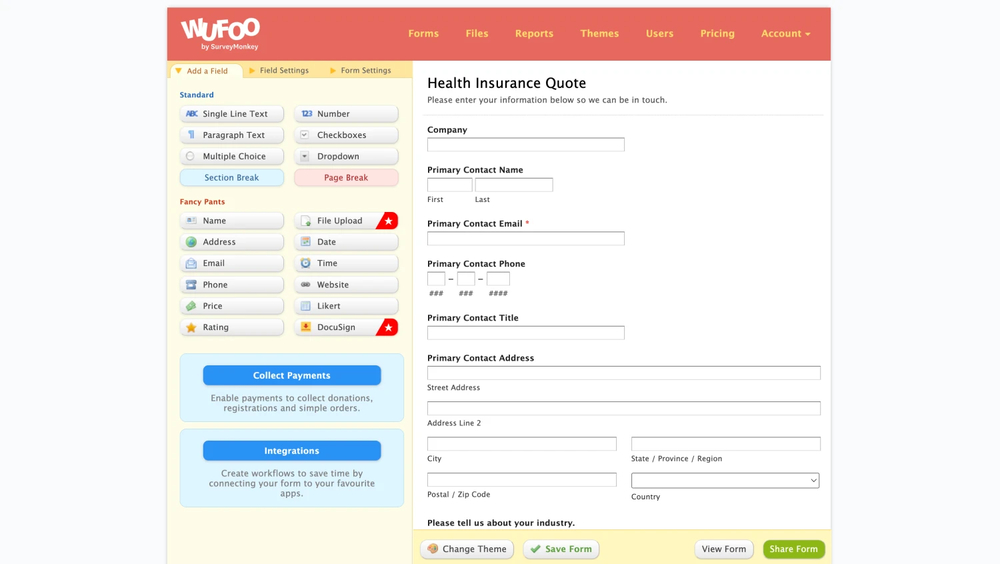Click the Share Form button
1000x564 pixels.
click(x=794, y=549)
